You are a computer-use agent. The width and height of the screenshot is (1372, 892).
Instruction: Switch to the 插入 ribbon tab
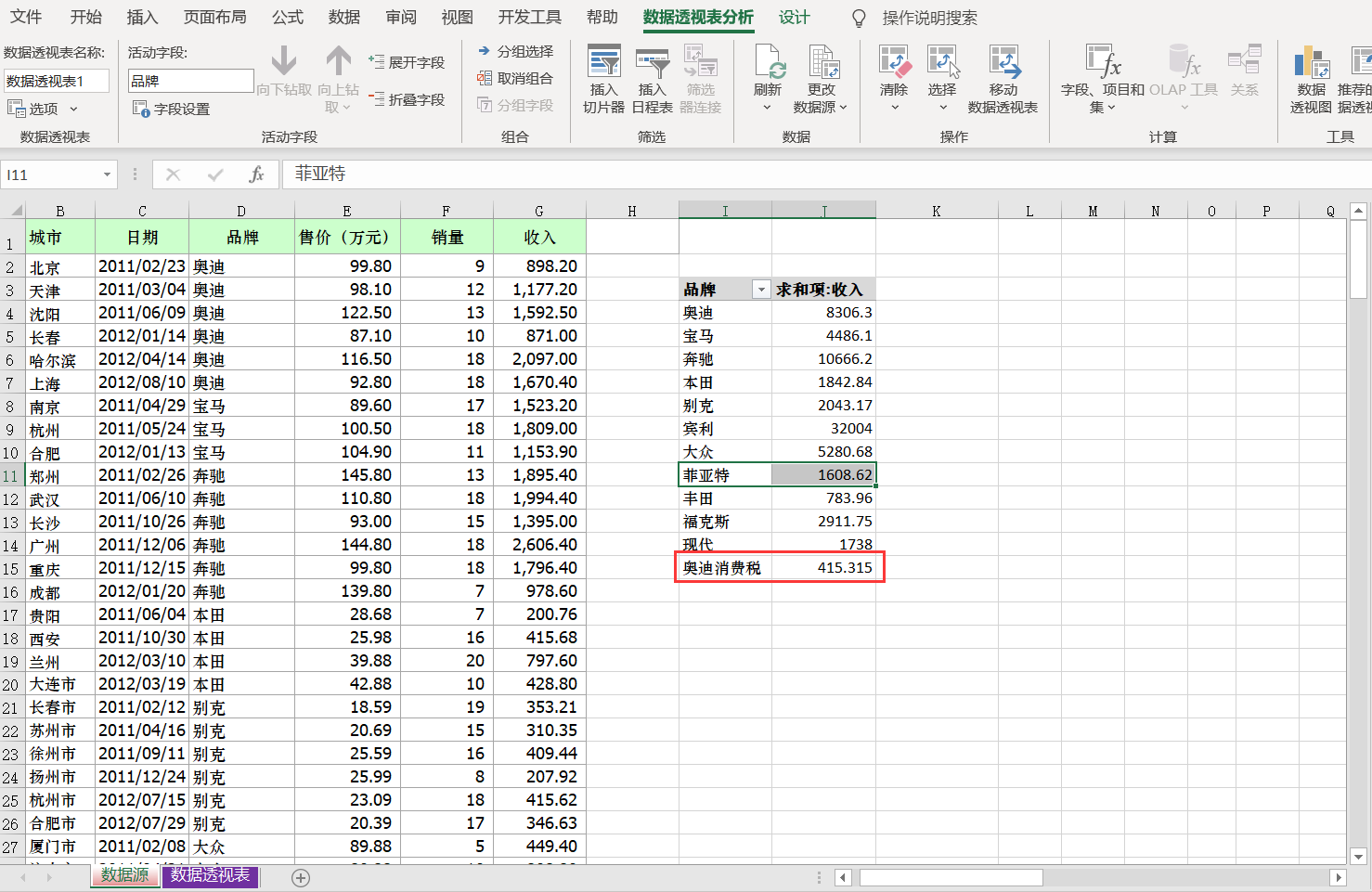pos(142,17)
